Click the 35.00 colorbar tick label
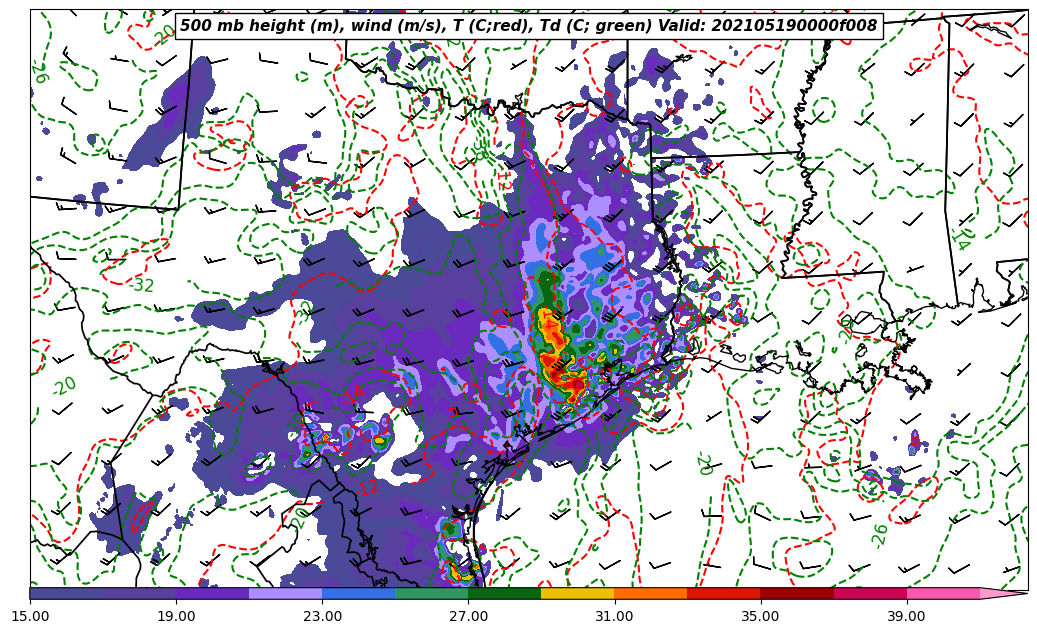 point(760,616)
